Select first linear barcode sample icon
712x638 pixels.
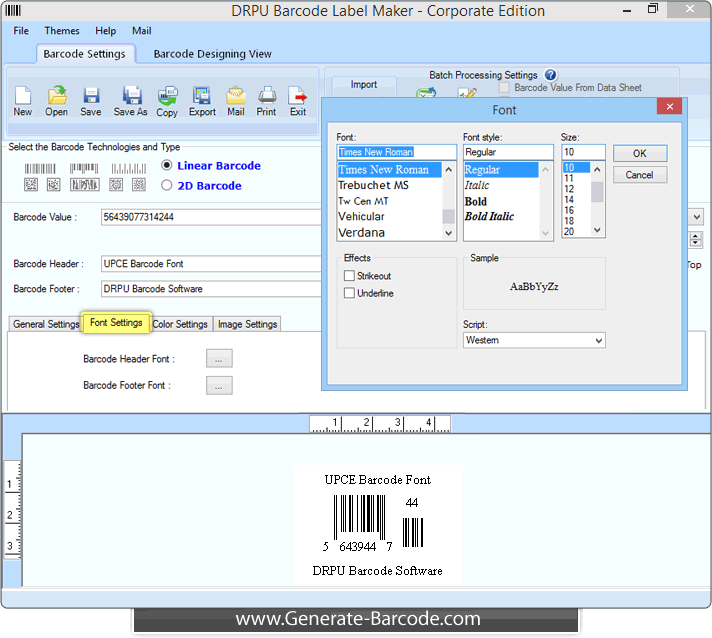(x=40, y=169)
